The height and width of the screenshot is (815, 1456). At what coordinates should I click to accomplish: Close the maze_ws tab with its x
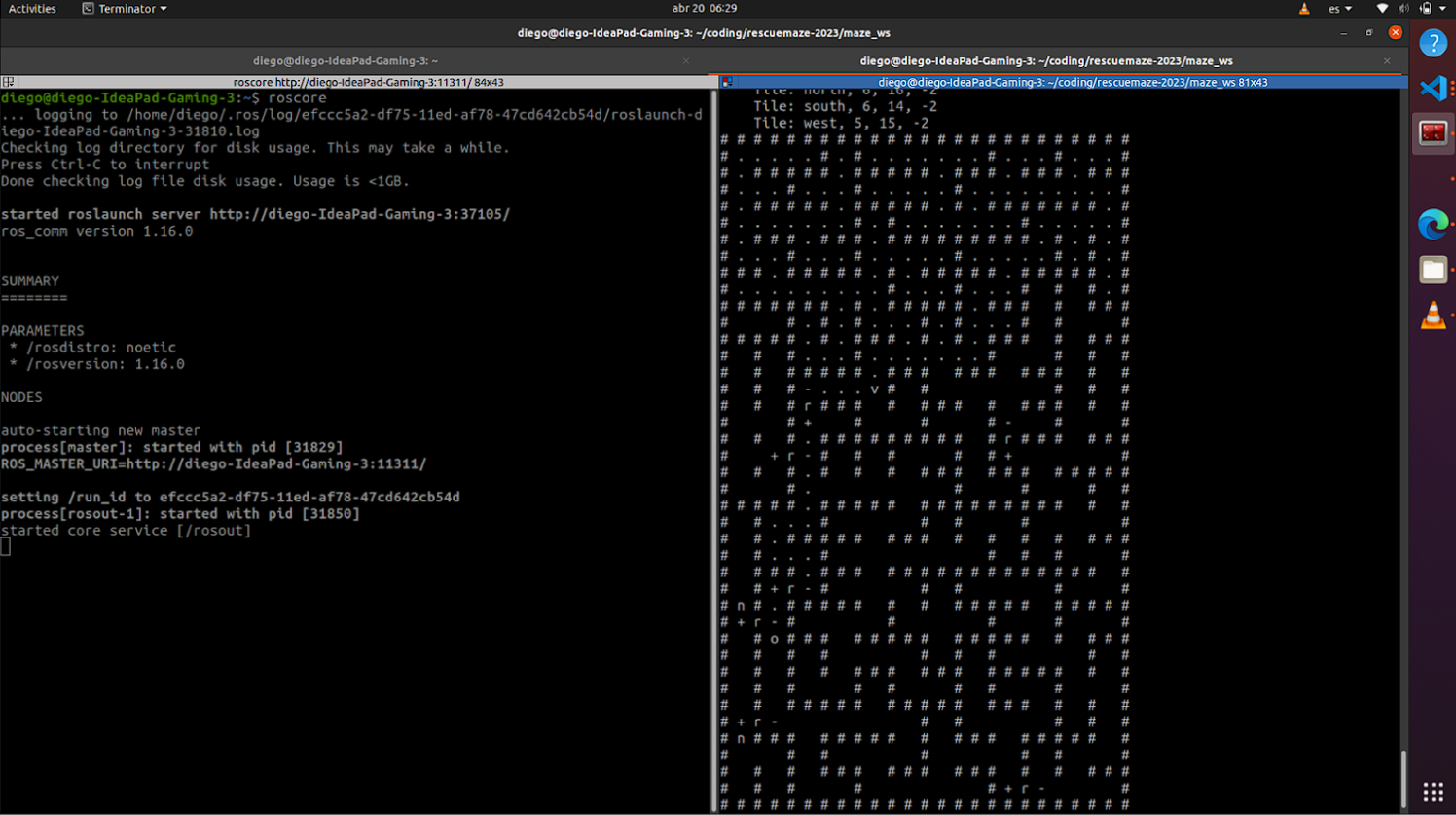(x=1387, y=60)
